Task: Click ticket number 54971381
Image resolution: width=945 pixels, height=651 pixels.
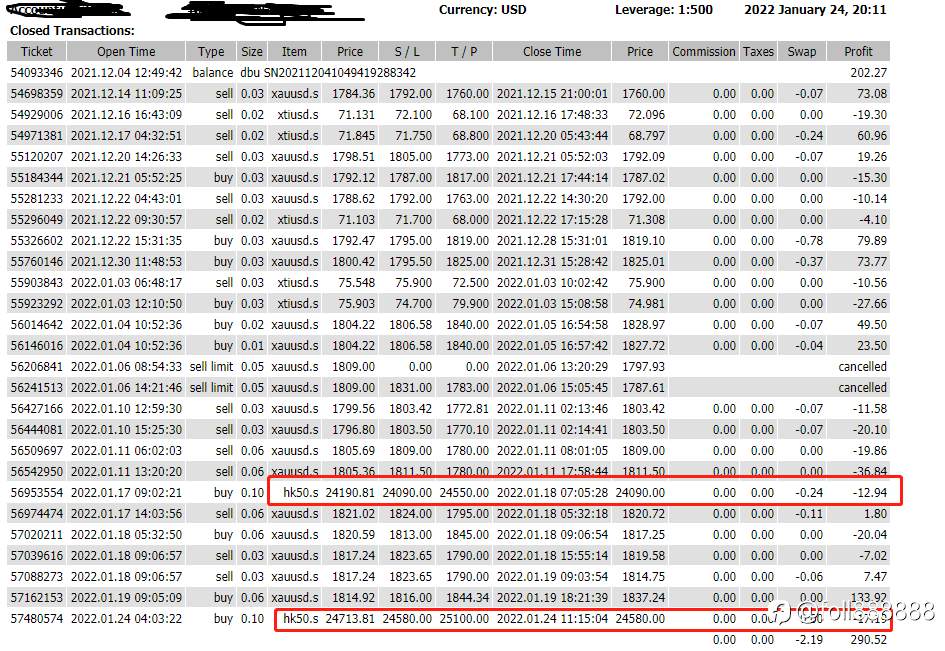Action: coord(36,136)
